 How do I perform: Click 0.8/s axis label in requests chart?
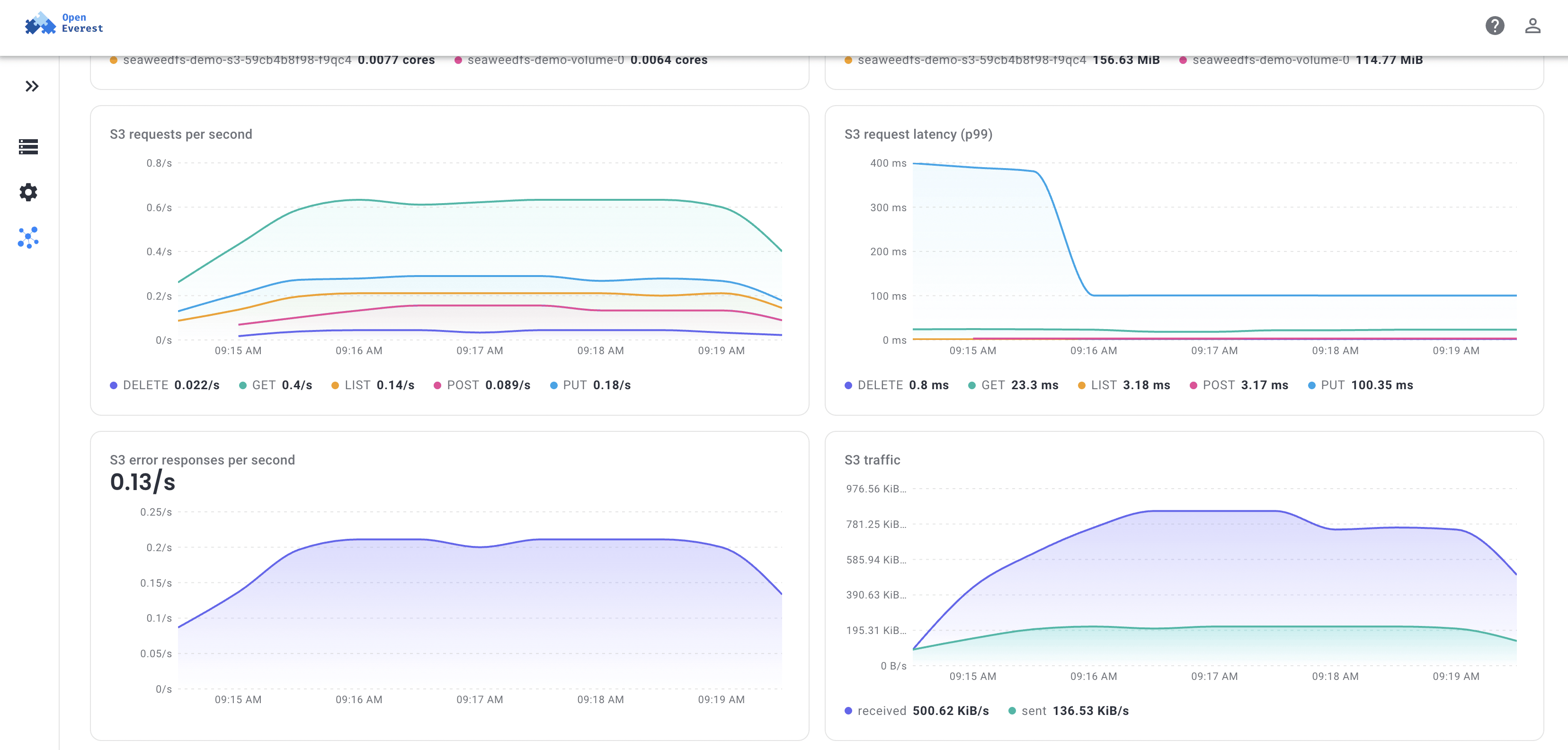pyautogui.click(x=159, y=163)
